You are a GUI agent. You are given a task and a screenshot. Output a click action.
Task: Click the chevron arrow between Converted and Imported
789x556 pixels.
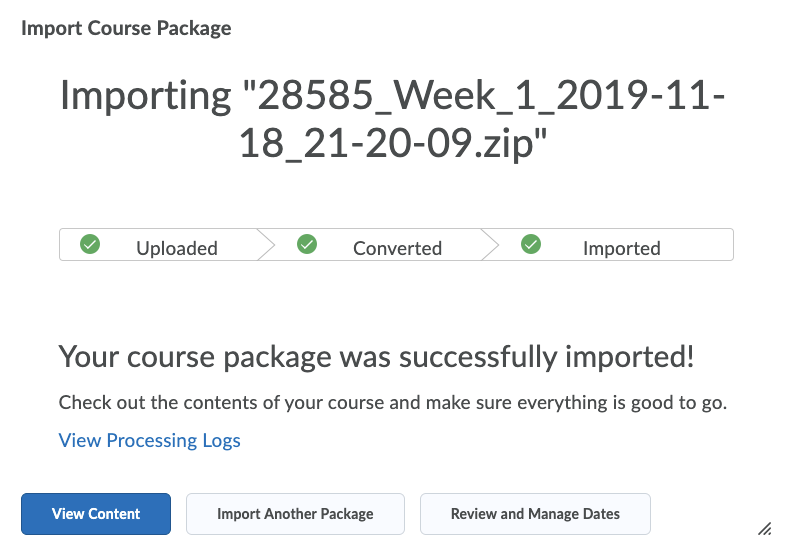coord(490,245)
